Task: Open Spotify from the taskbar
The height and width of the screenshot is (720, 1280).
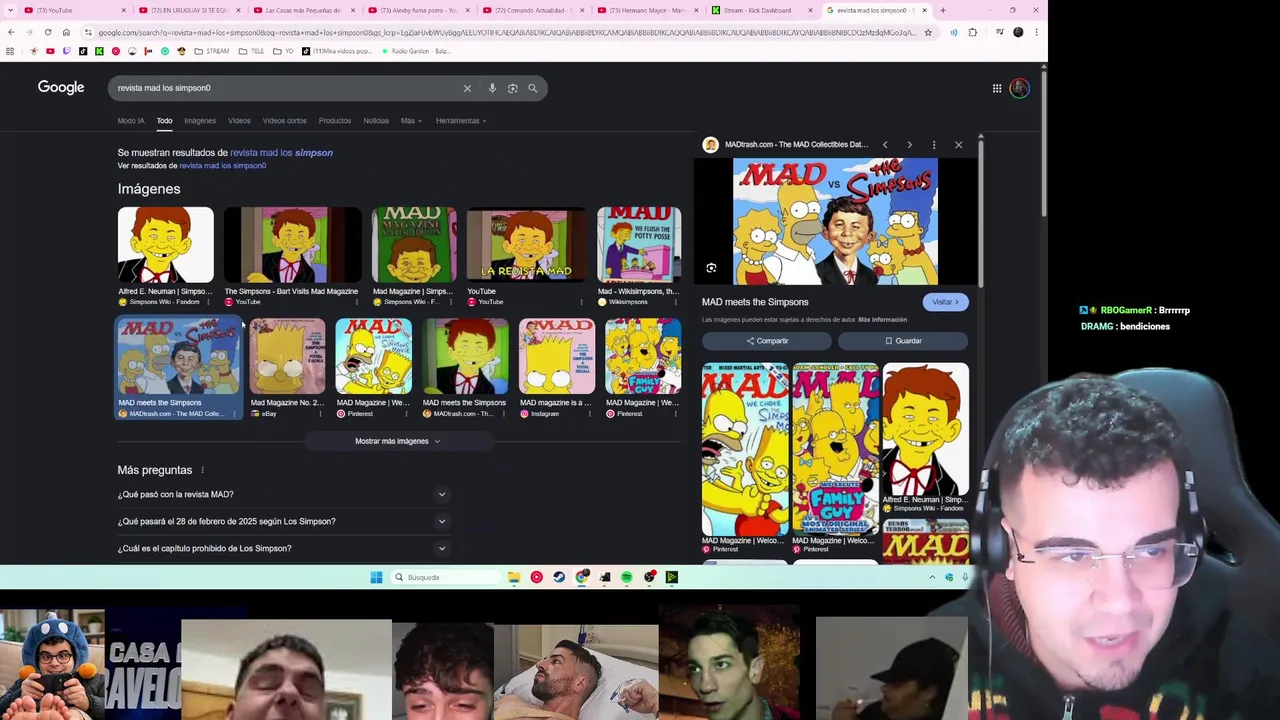Action: click(627, 577)
